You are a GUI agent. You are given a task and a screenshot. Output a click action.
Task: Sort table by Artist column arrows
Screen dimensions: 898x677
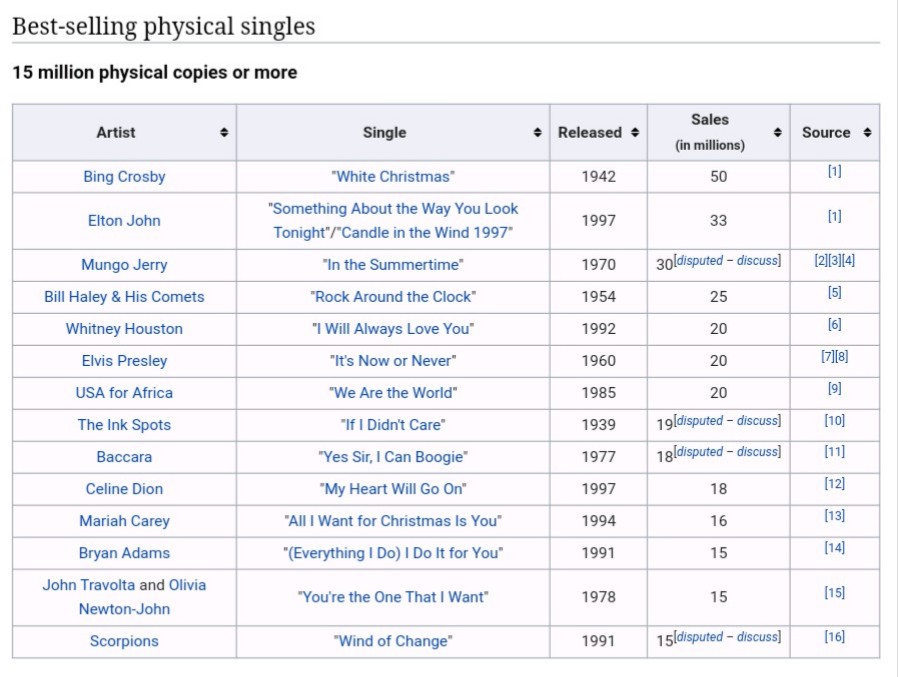click(224, 132)
